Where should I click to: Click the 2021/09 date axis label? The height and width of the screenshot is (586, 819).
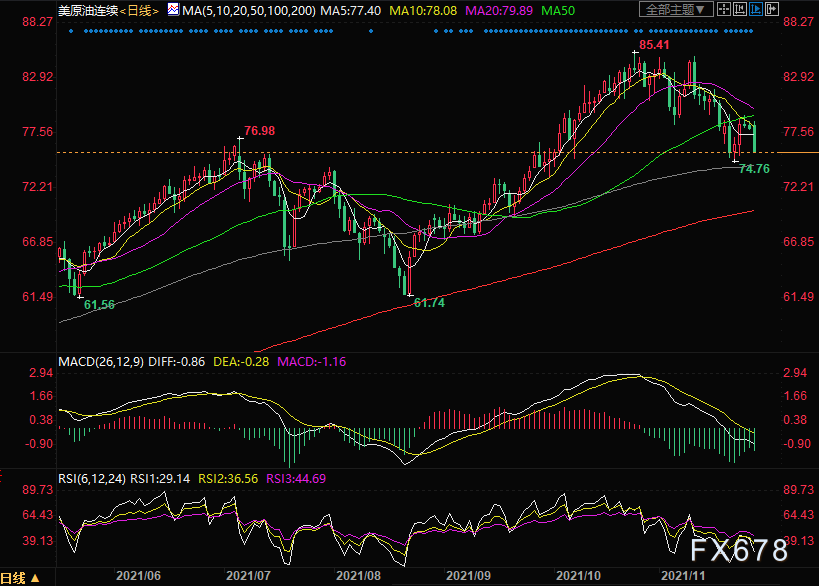pos(468,576)
